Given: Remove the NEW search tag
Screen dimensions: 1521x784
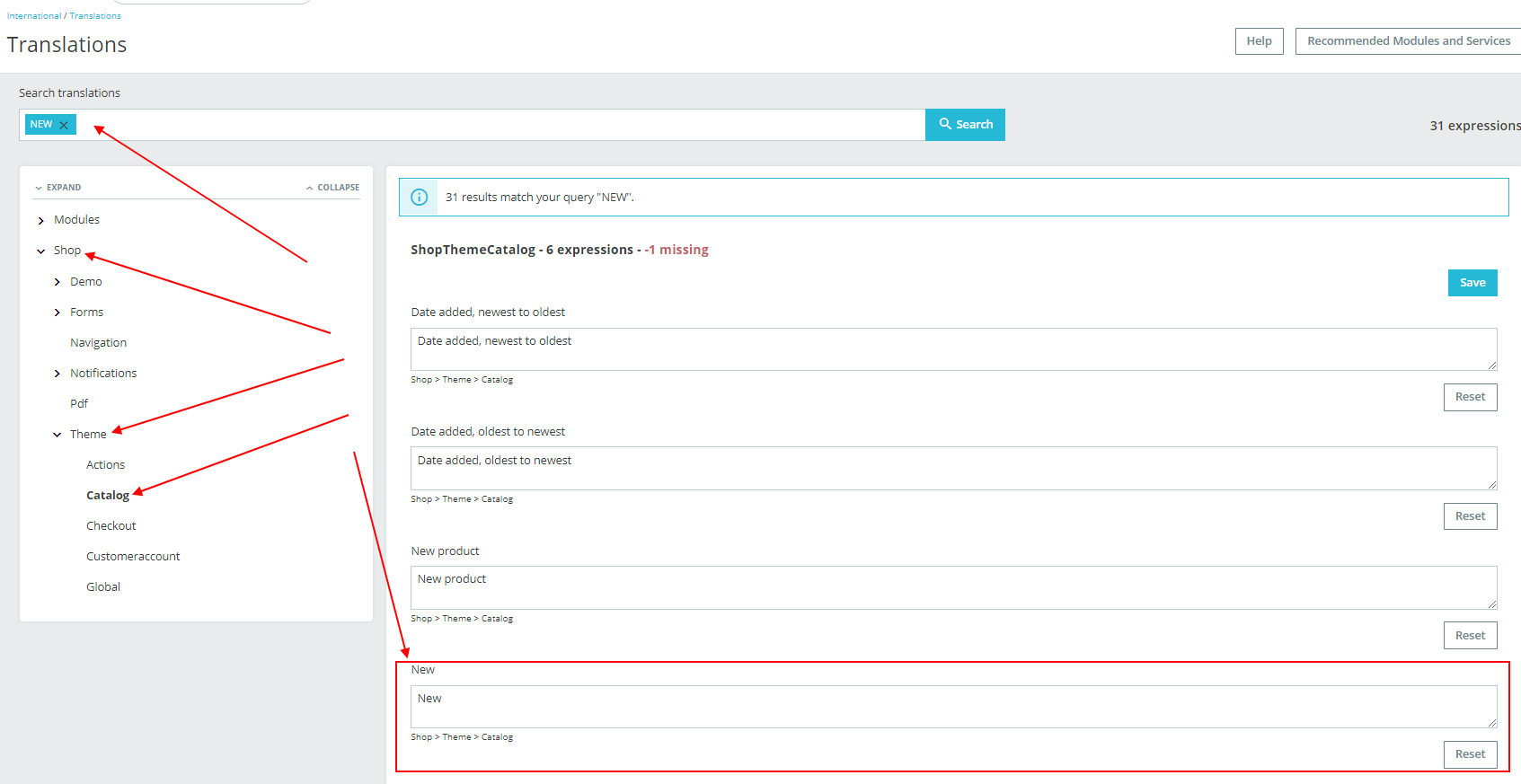Looking at the screenshot, I should tap(64, 125).
